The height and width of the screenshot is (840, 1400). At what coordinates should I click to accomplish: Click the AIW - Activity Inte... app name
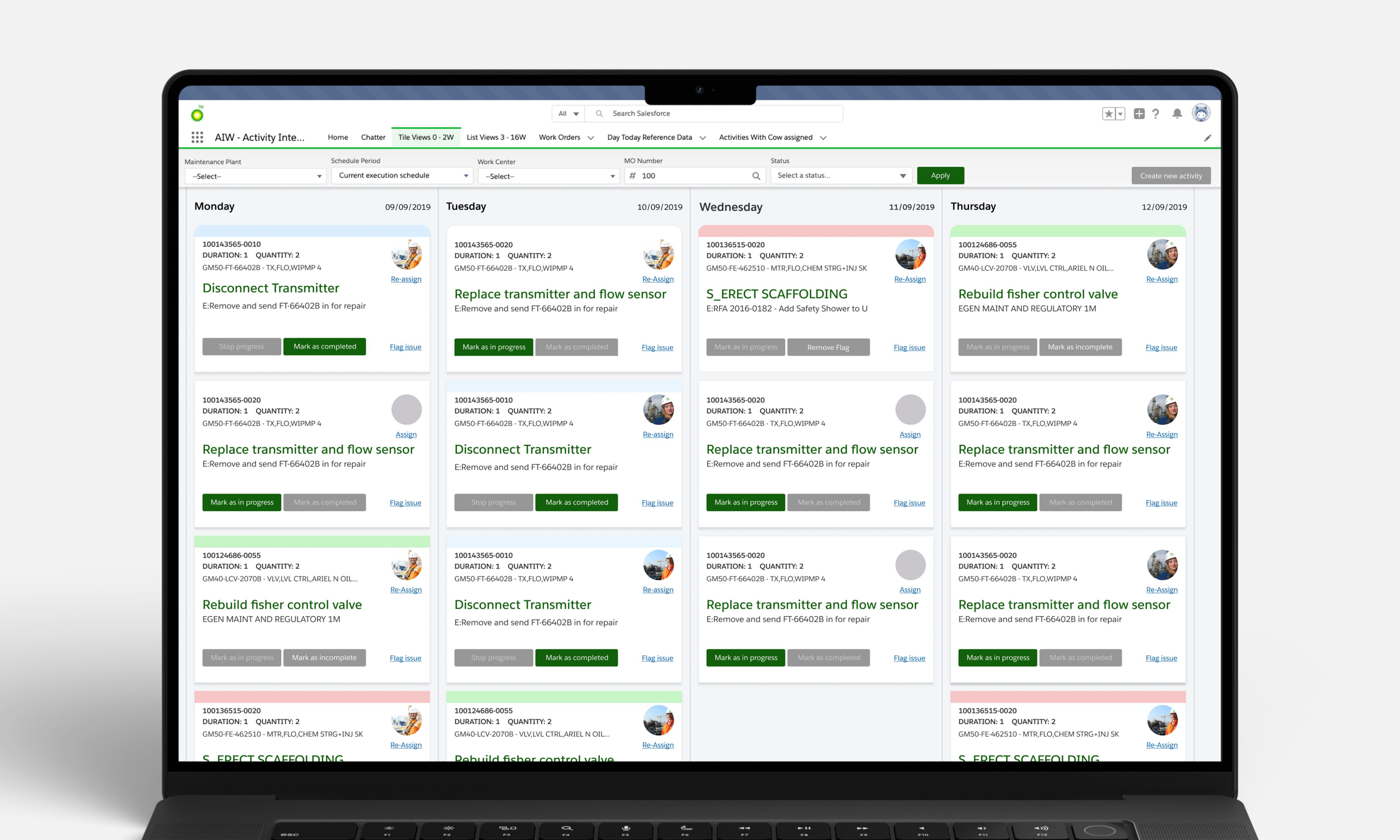tap(259, 137)
